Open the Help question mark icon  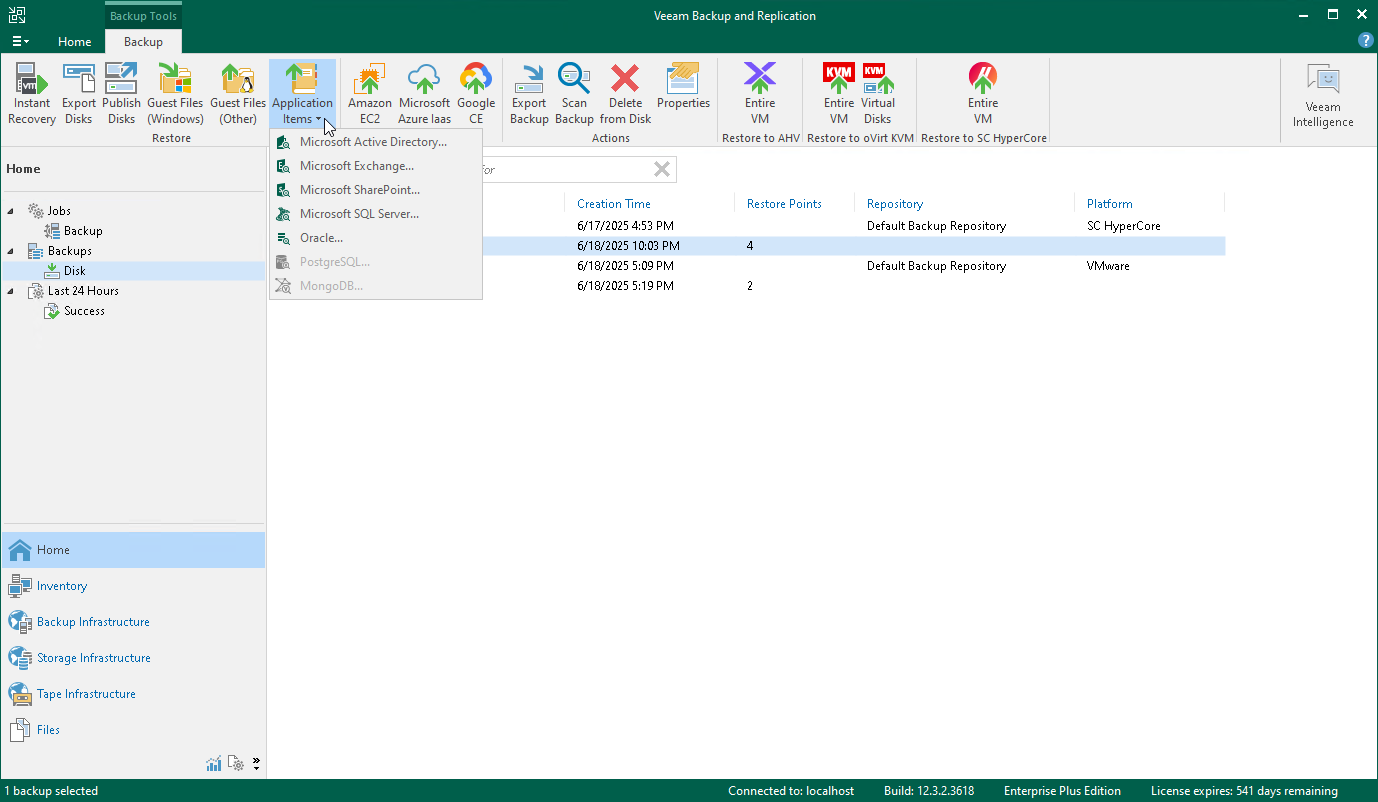point(1366,40)
